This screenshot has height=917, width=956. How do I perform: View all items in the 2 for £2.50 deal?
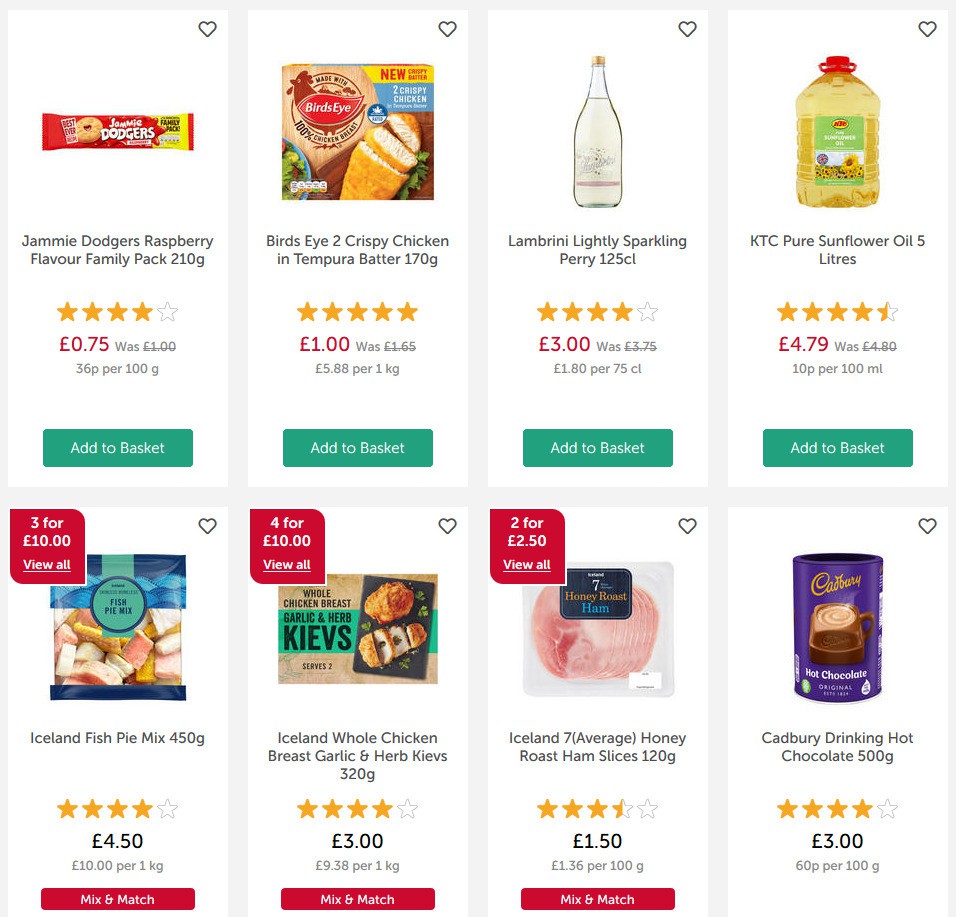coord(527,564)
